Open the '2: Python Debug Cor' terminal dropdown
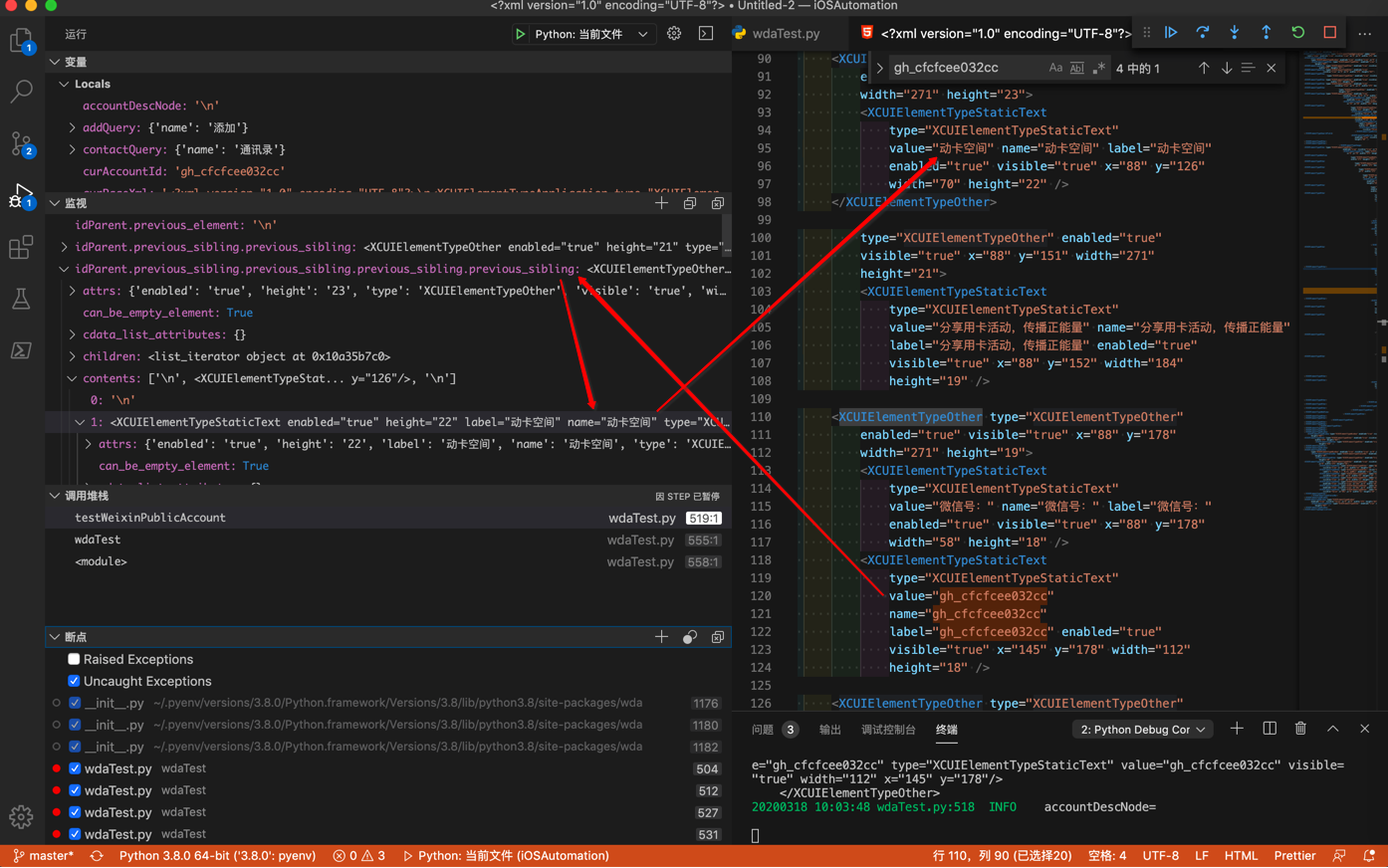Viewport: 1388px width, 868px height. [1142, 729]
